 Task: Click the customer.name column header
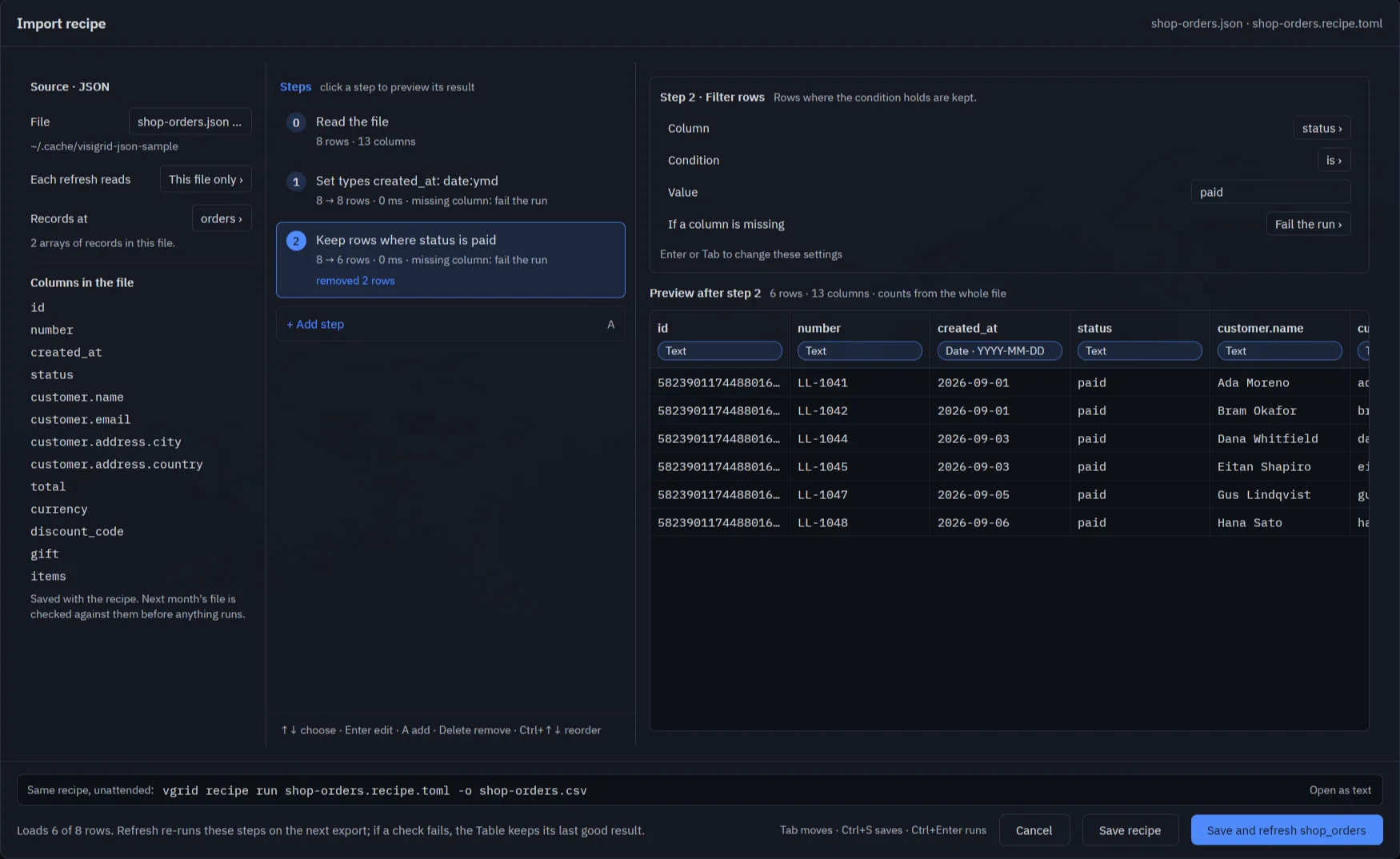pyautogui.click(x=1260, y=328)
